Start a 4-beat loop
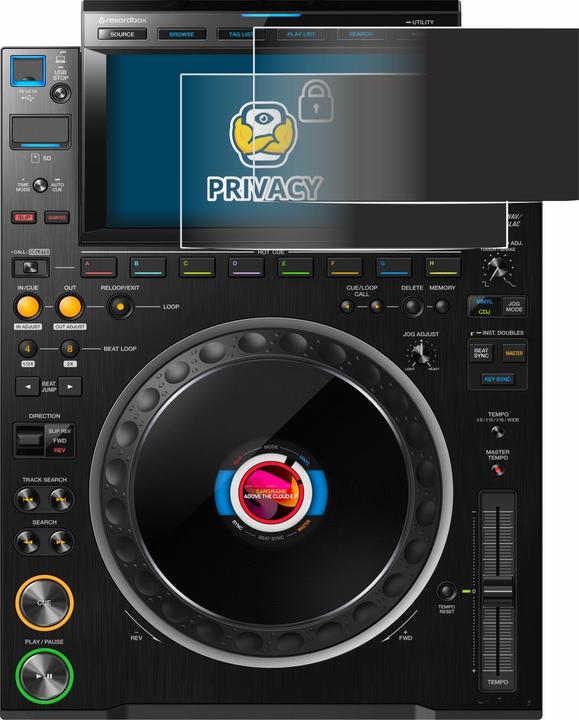 point(28,349)
